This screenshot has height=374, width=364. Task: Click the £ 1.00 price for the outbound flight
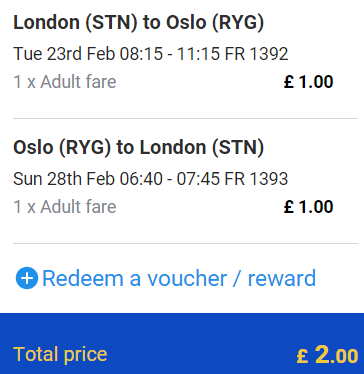tap(308, 82)
